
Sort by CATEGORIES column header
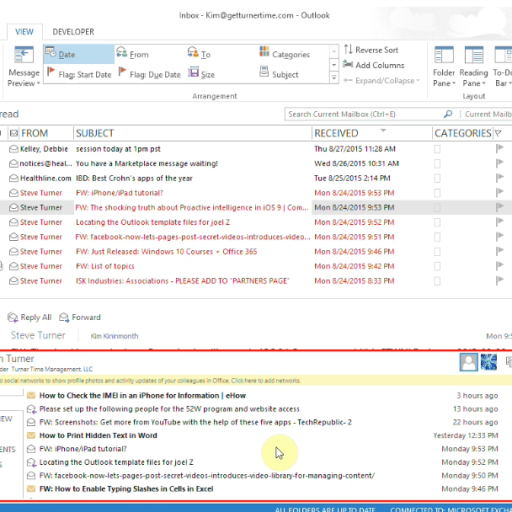[463, 133]
